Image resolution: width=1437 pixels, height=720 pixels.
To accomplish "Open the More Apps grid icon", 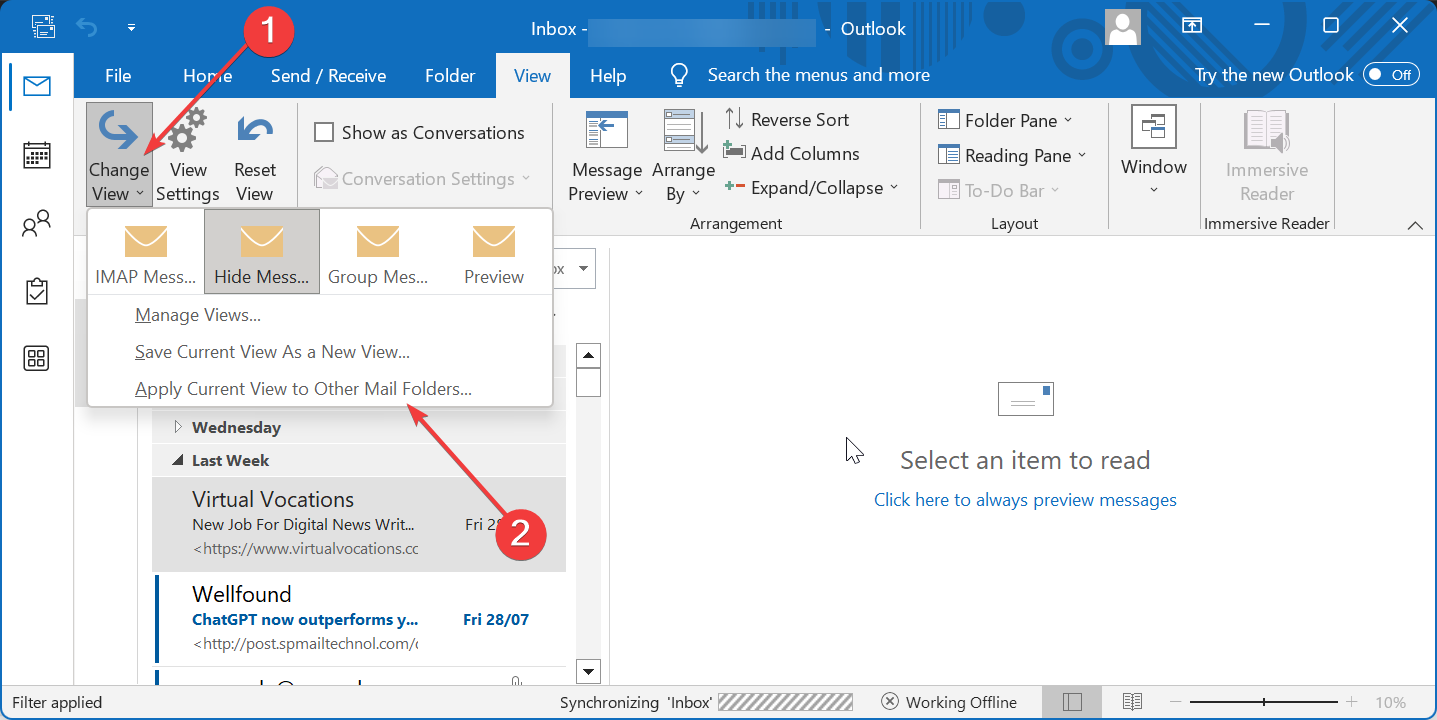I will 37,358.
